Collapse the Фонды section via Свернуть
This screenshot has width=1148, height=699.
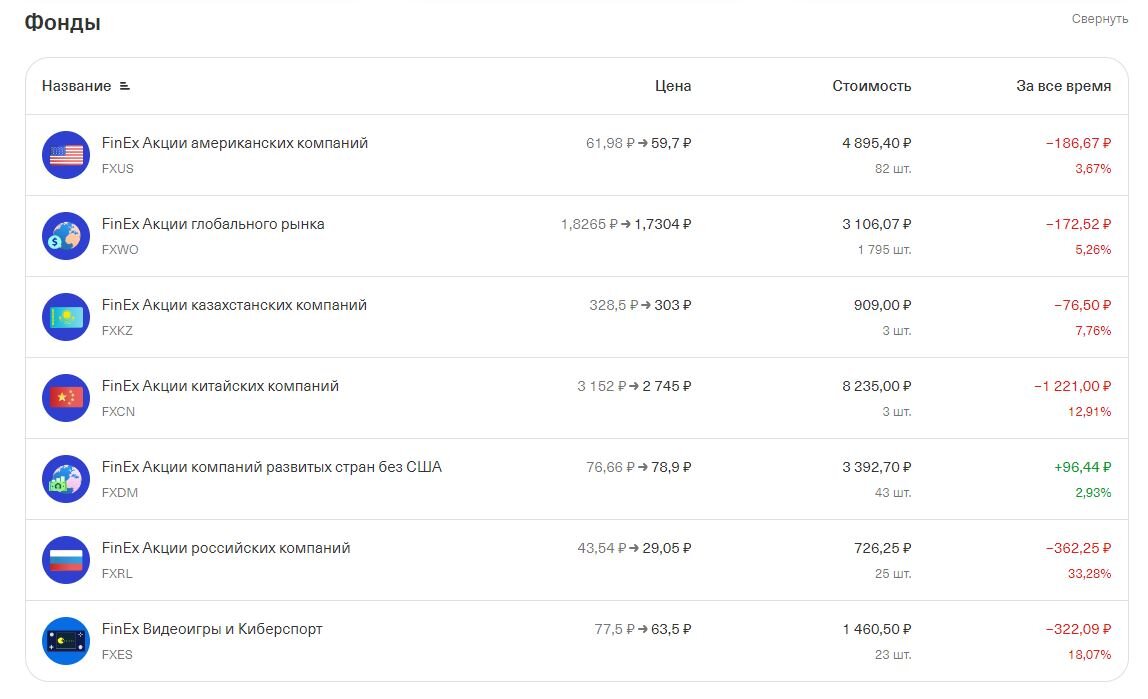(x=1099, y=19)
